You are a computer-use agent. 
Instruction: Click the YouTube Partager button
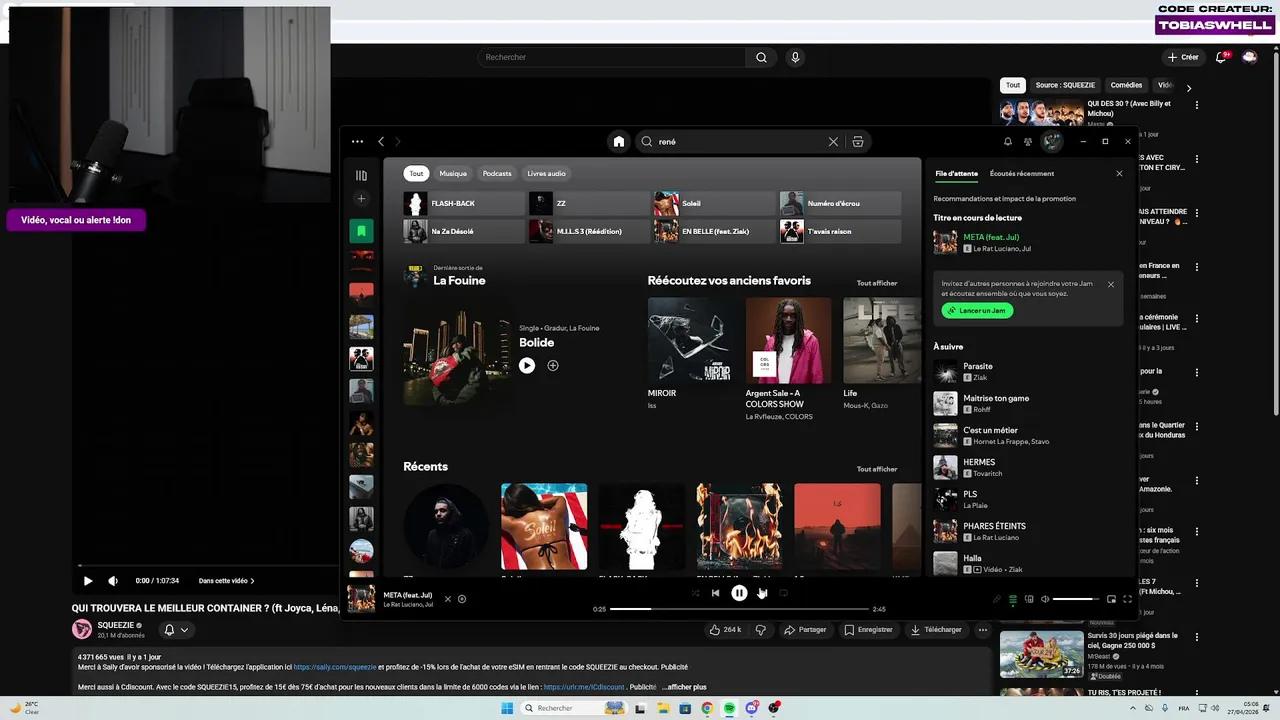click(x=806, y=630)
